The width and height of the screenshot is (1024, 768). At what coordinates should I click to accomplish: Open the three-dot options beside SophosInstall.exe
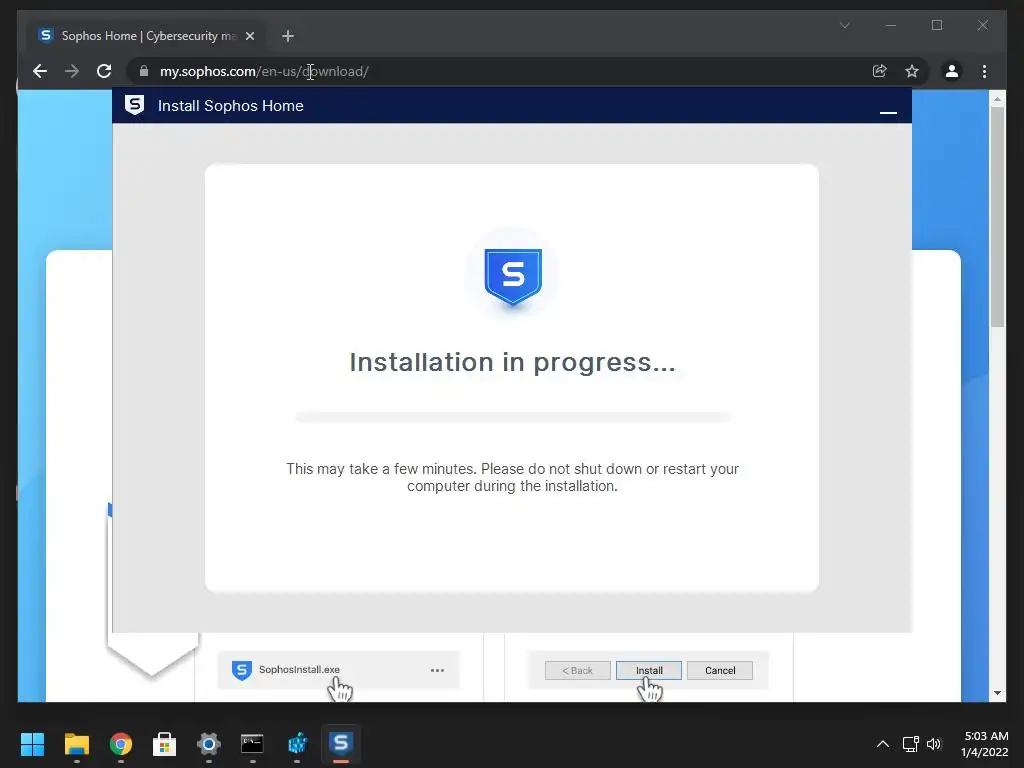tap(438, 670)
